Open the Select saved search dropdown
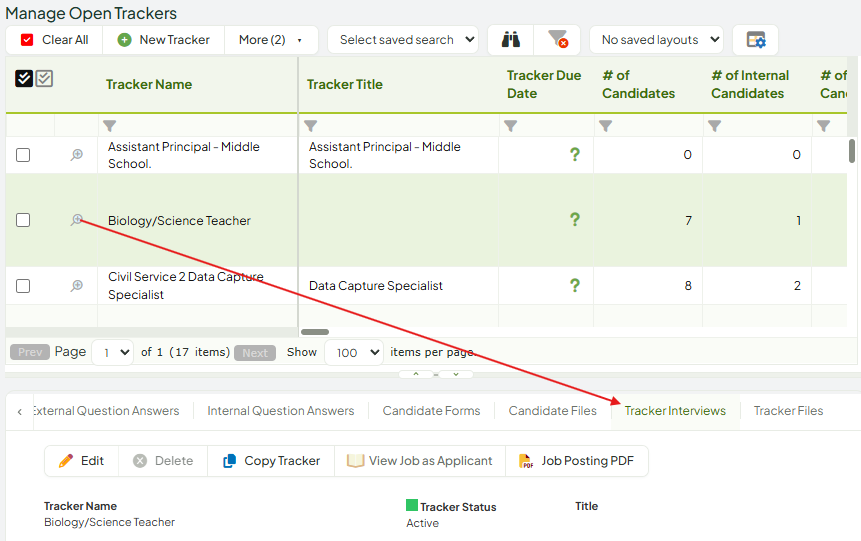This screenshot has width=861, height=541. coord(403,40)
